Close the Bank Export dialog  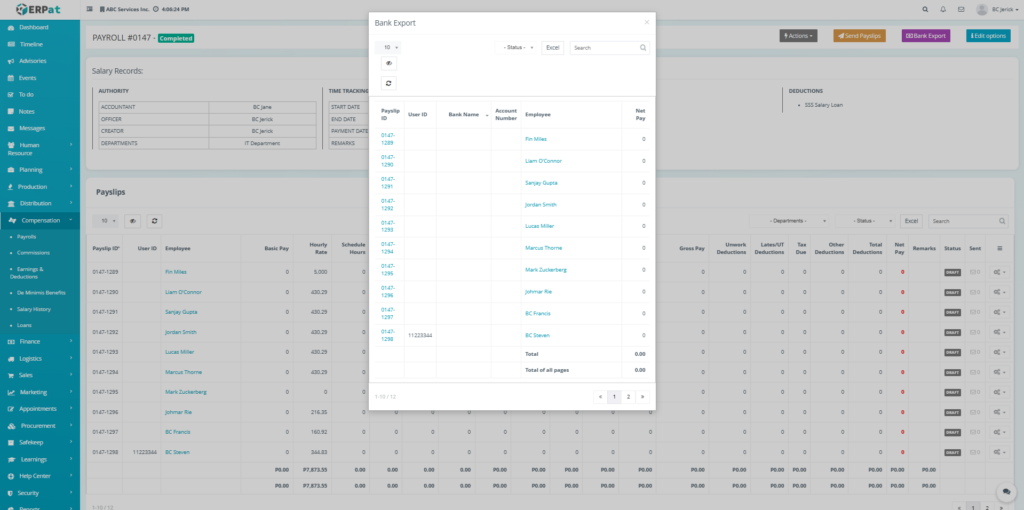646,21
